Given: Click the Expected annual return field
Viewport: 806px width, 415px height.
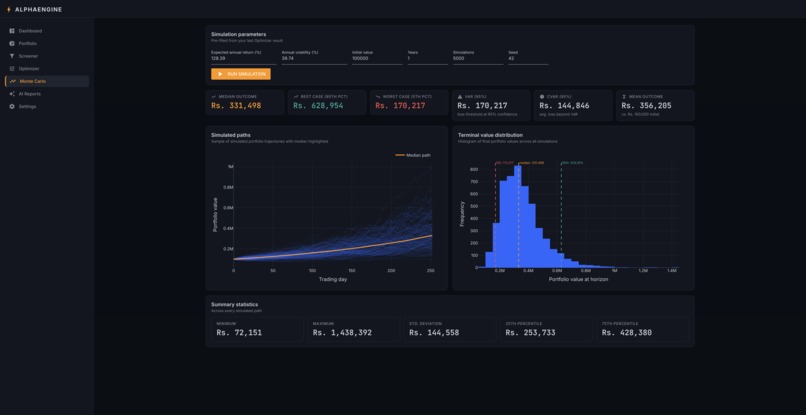Looking at the screenshot, I should [x=244, y=59].
